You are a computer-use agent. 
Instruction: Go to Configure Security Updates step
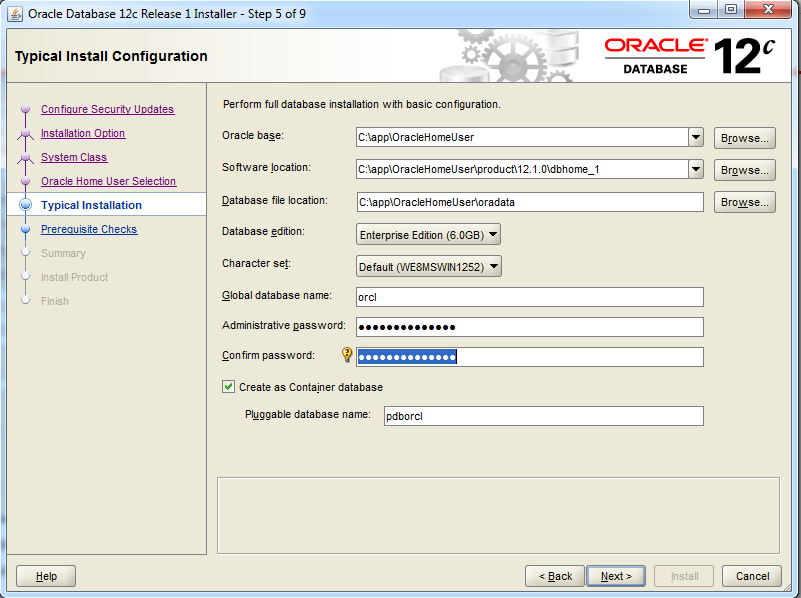click(x=107, y=109)
